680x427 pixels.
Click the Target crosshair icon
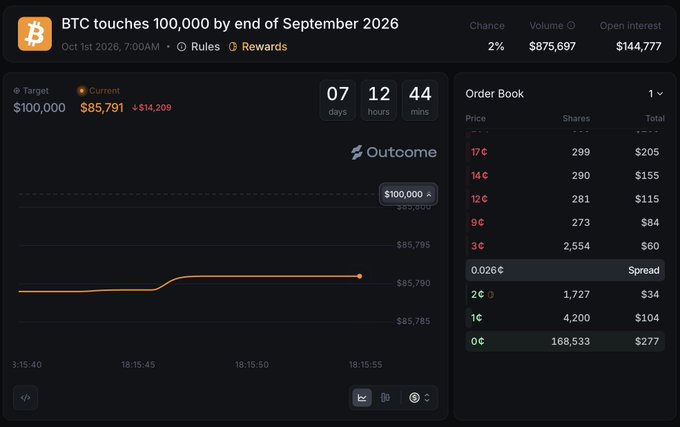(x=17, y=91)
